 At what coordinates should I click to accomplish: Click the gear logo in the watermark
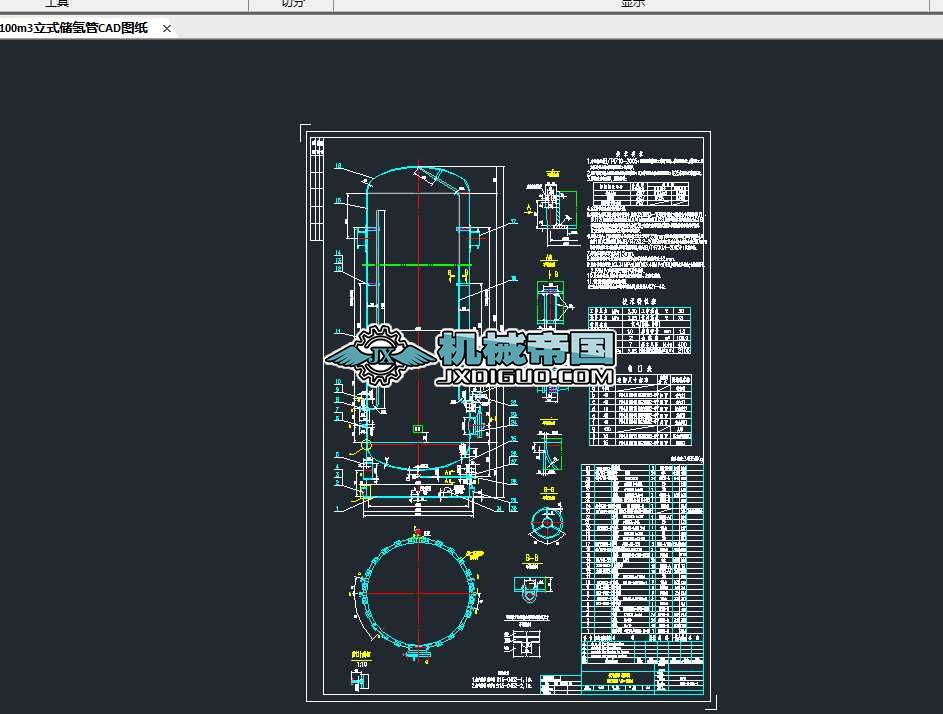(380, 352)
